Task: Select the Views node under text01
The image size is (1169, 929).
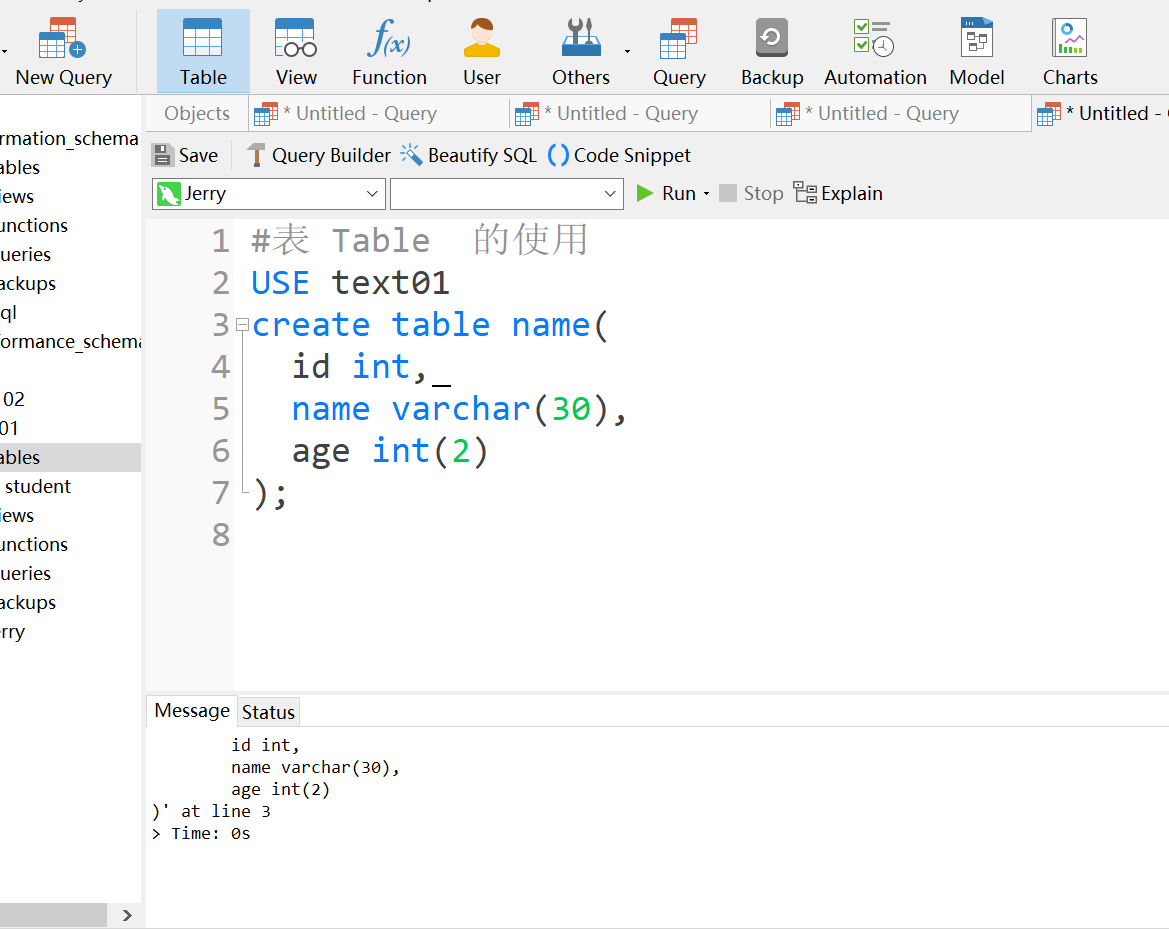Action: [x=17, y=515]
